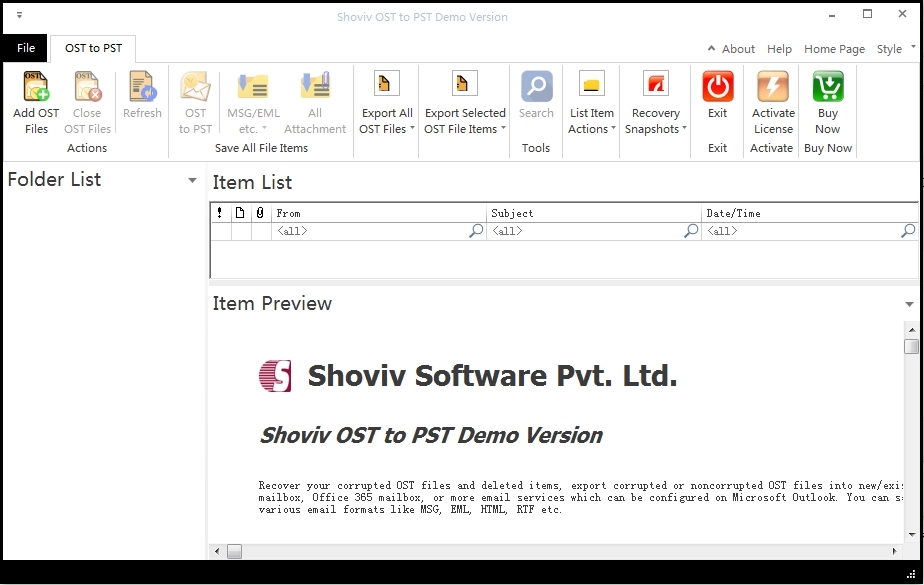Click the Add OST Files icon

[36, 86]
